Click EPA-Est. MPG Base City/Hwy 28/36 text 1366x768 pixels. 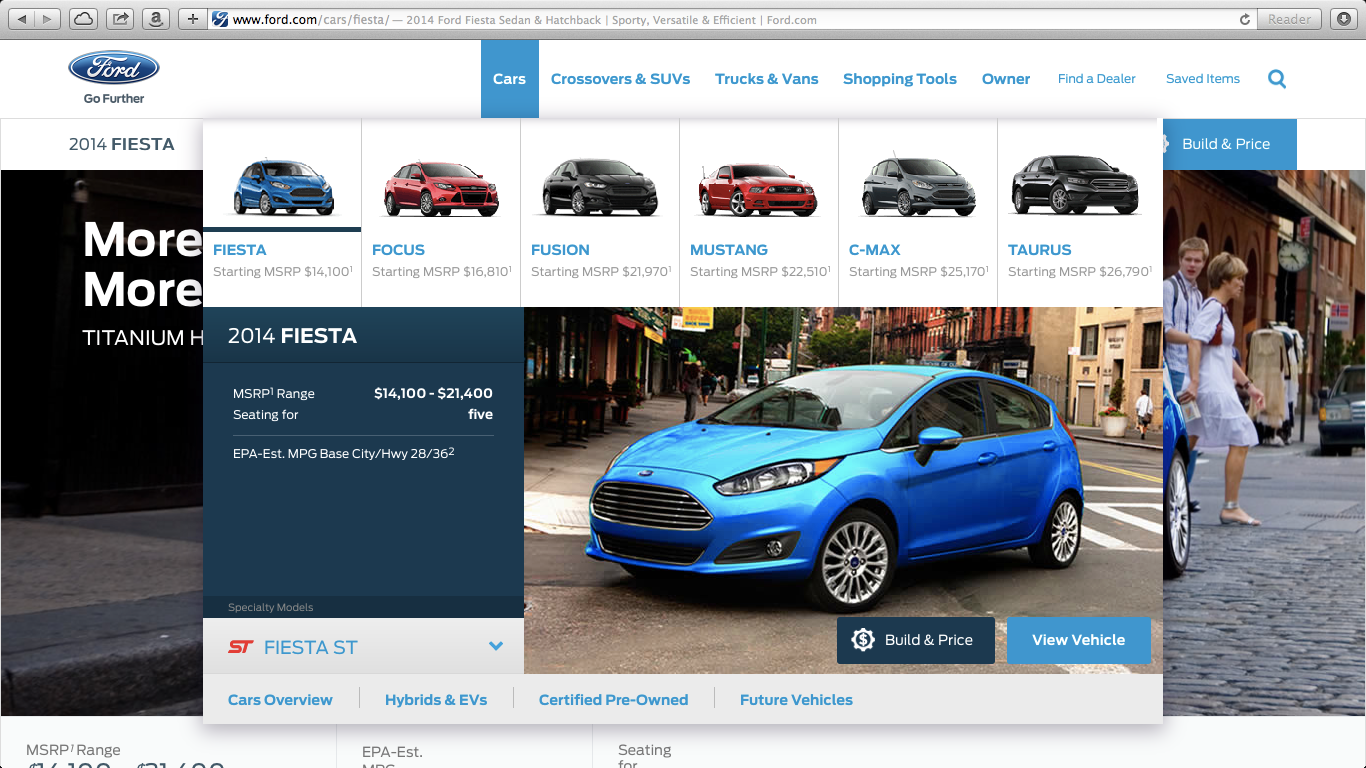pyautogui.click(x=344, y=453)
